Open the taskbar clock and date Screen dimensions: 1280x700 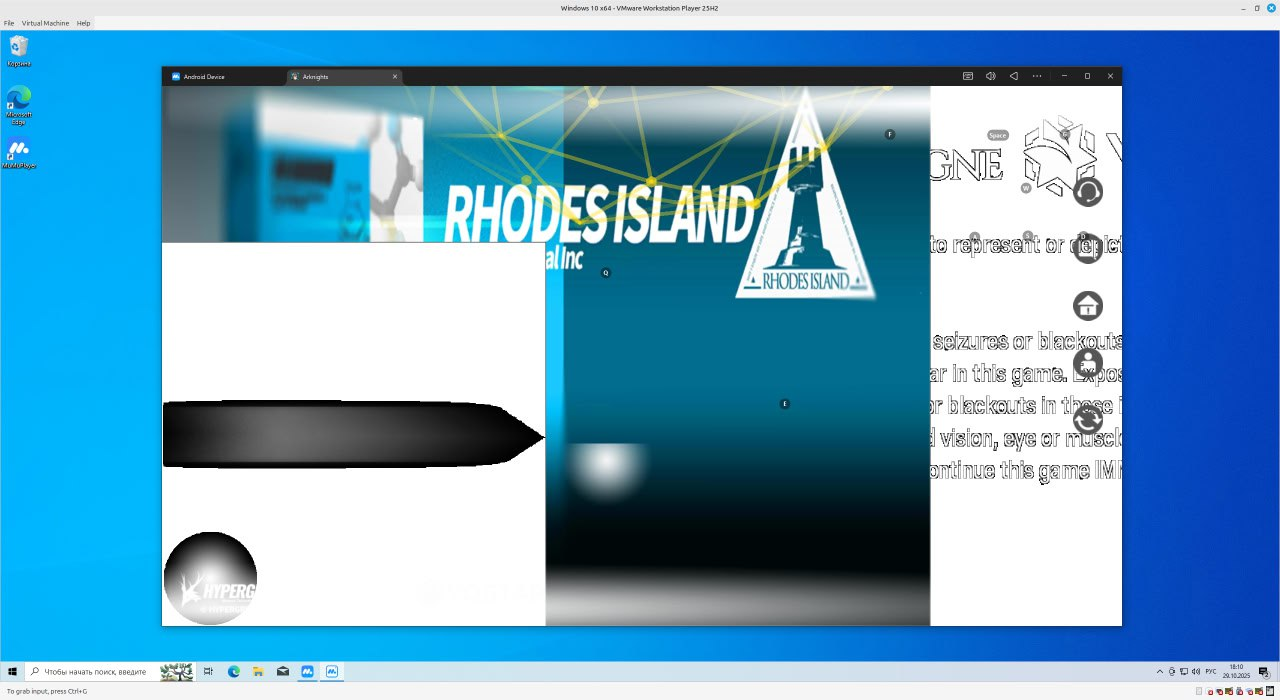click(x=1236, y=671)
